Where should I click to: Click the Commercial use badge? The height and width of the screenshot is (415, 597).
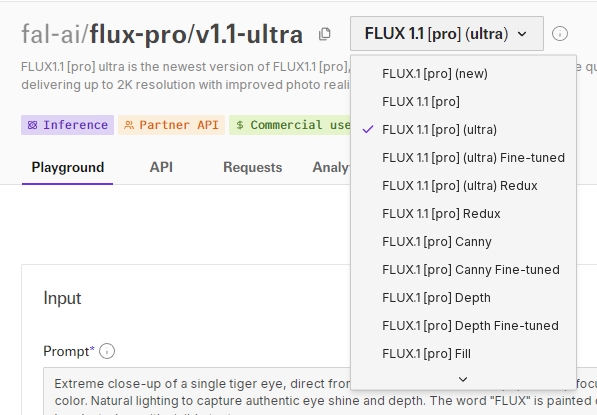290,125
